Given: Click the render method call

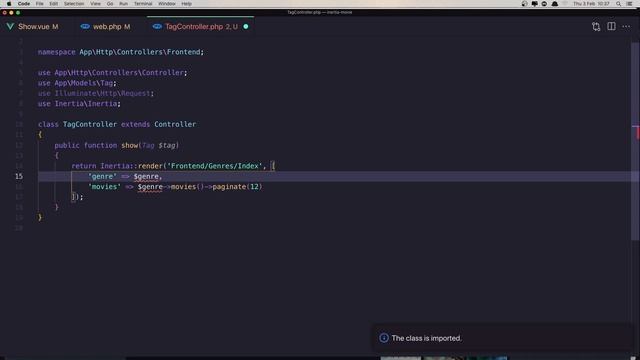Looking at the screenshot, I should tap(150, 166).
